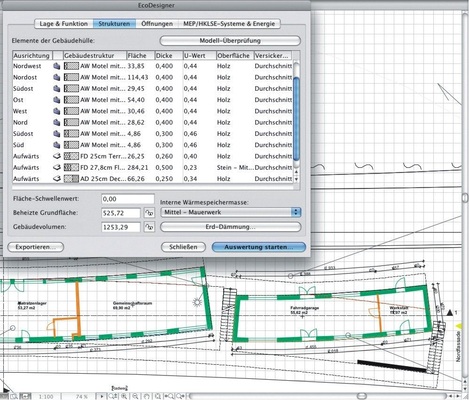Click the Fläche column header
Viewport: 469px width, 400px height.
coord(140,55)
